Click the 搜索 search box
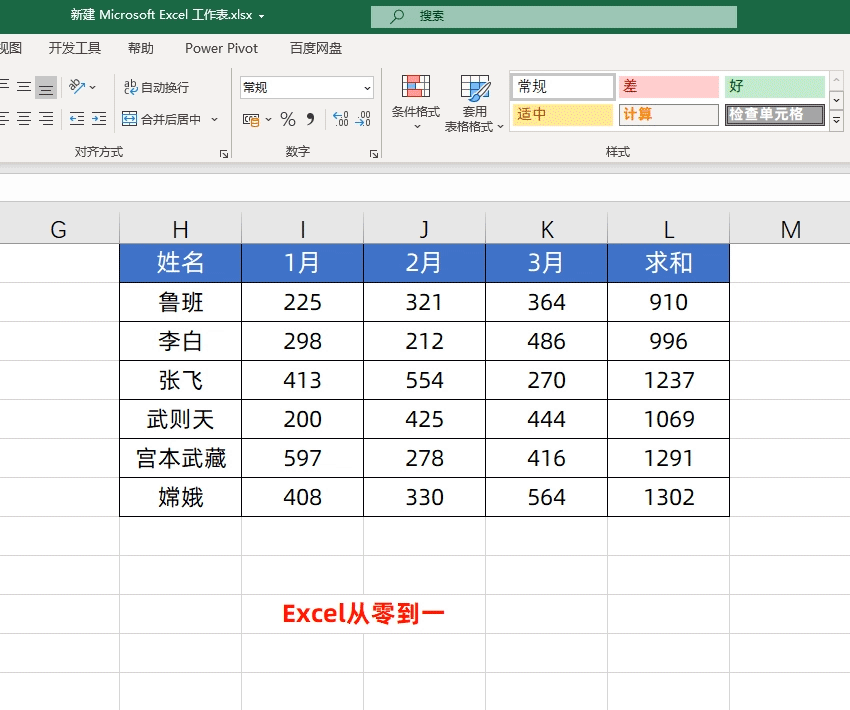Image resolution: width=850 pixels, height=710 pixels. tap(553, 16)
